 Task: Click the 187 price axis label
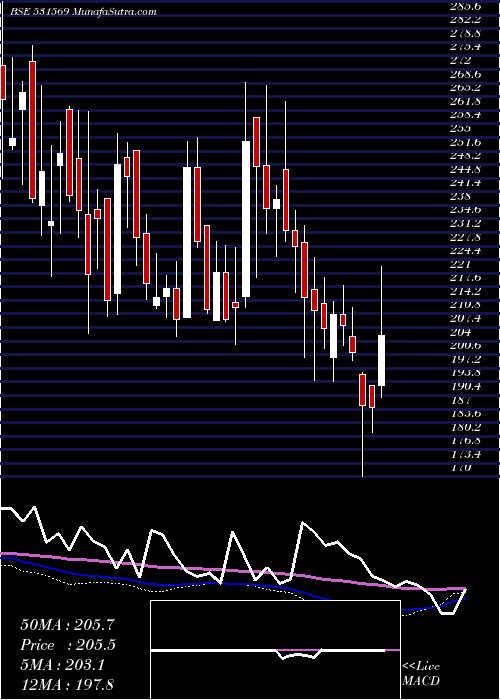tap(461, 400)
